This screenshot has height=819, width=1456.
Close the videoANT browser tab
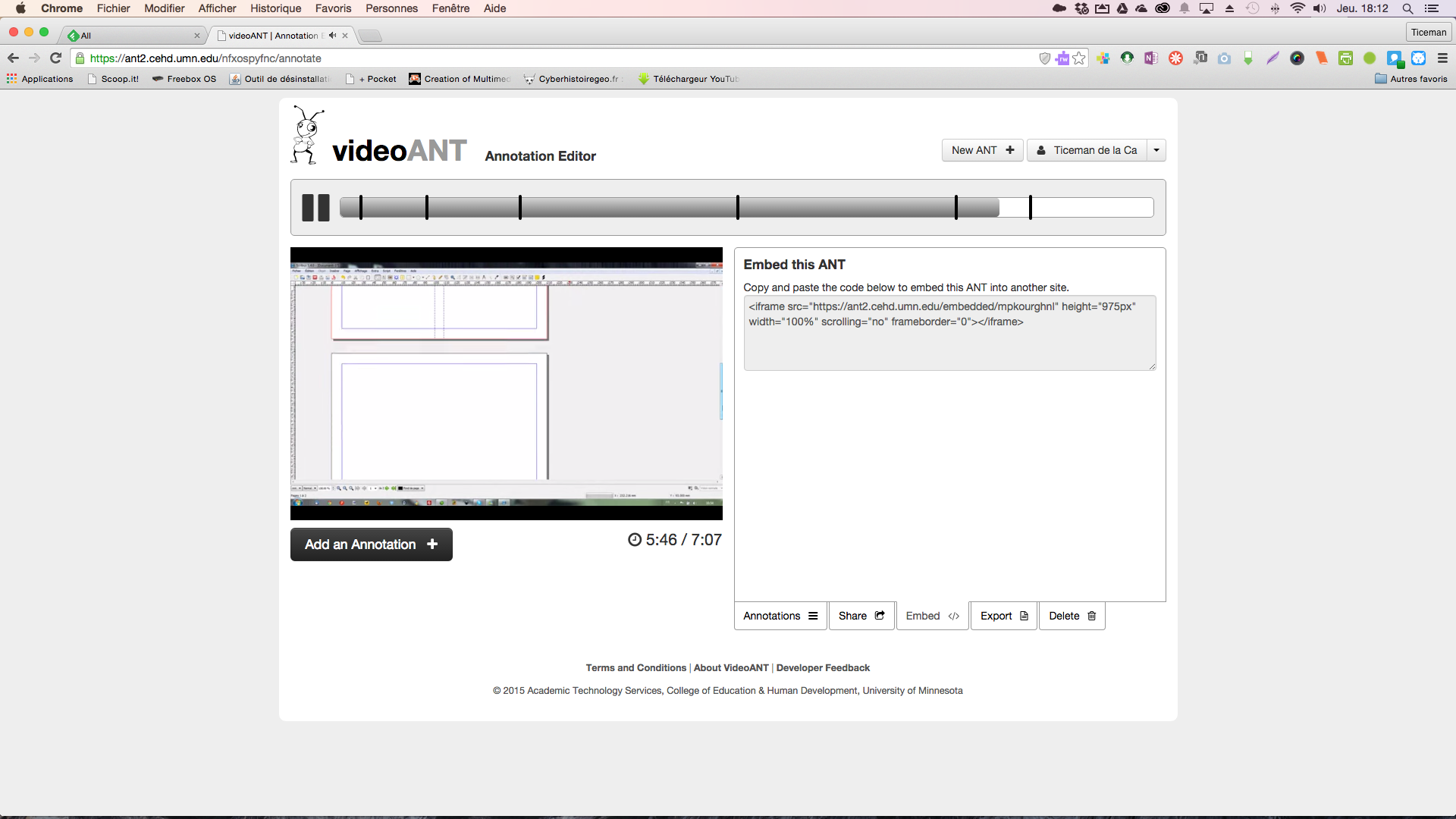345,36
